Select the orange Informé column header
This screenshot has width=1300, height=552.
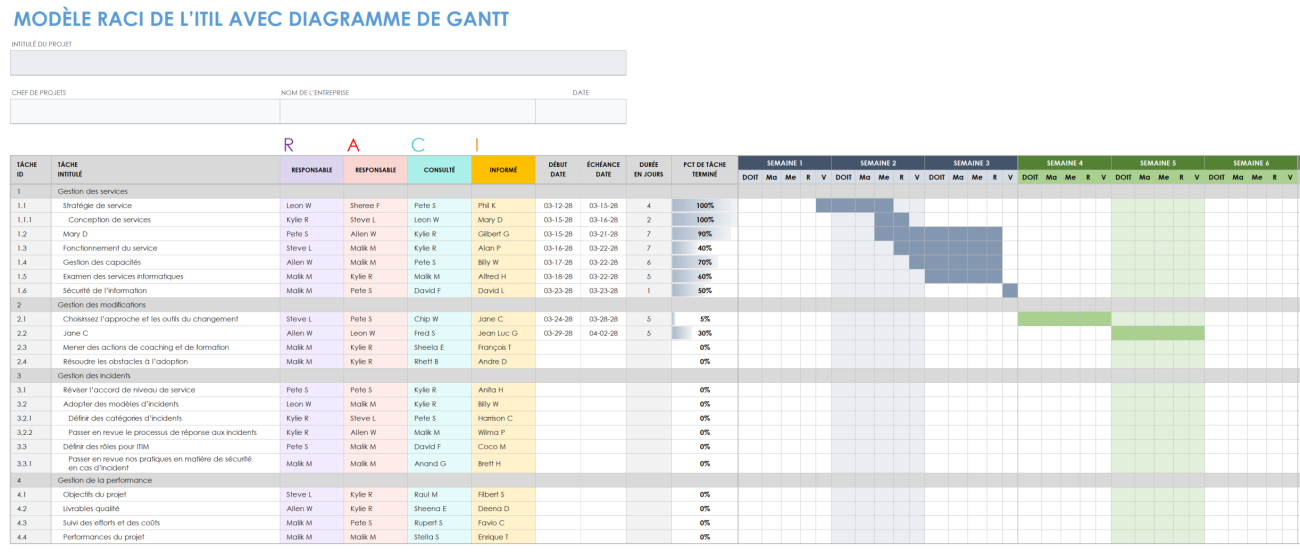pos(503,170)
